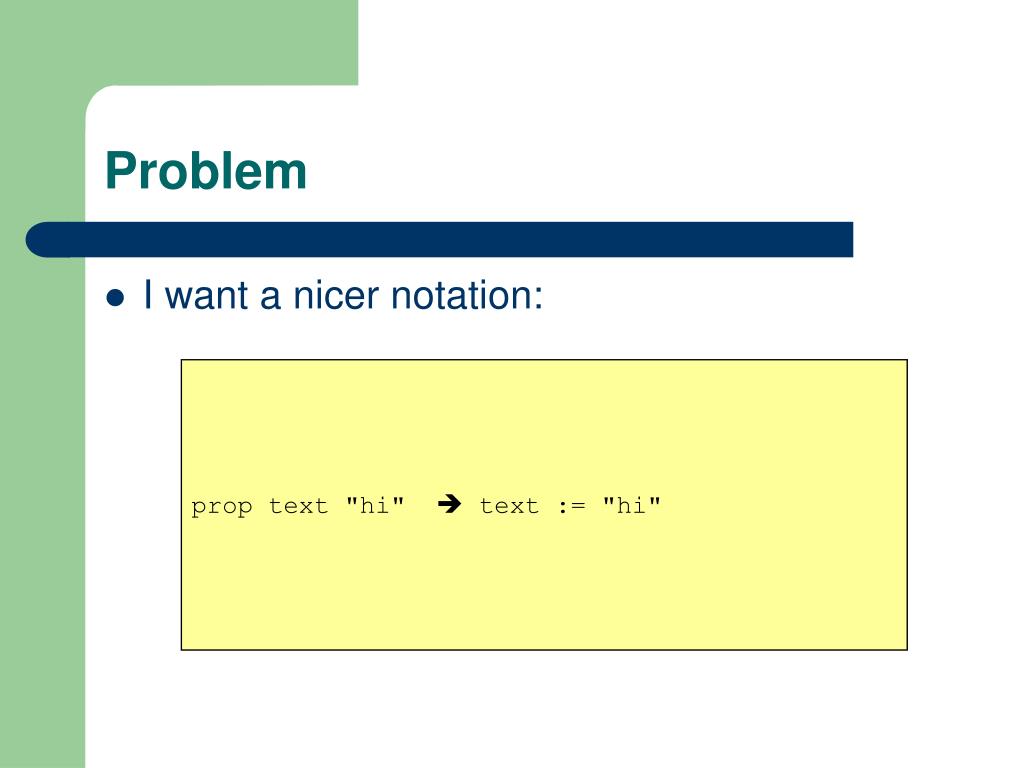Click the word "nicer" in the bullet
This screenshot has width=1024, height=768.
(x=336, y=295)
